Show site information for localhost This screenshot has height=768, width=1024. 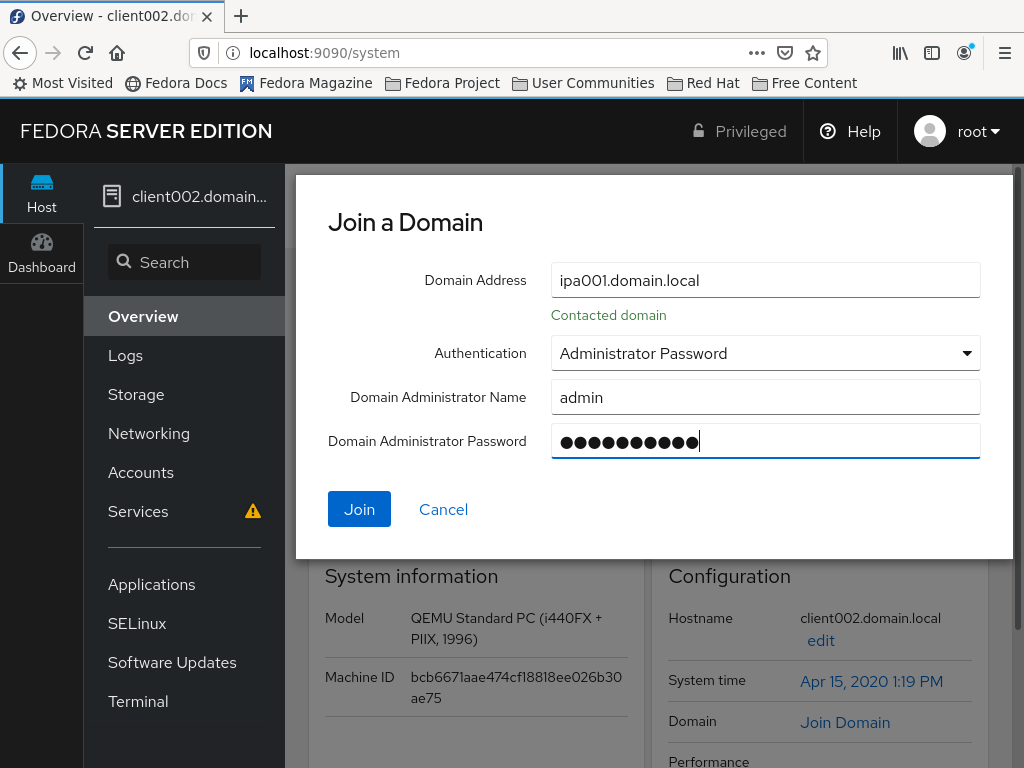tap(232, 53)
